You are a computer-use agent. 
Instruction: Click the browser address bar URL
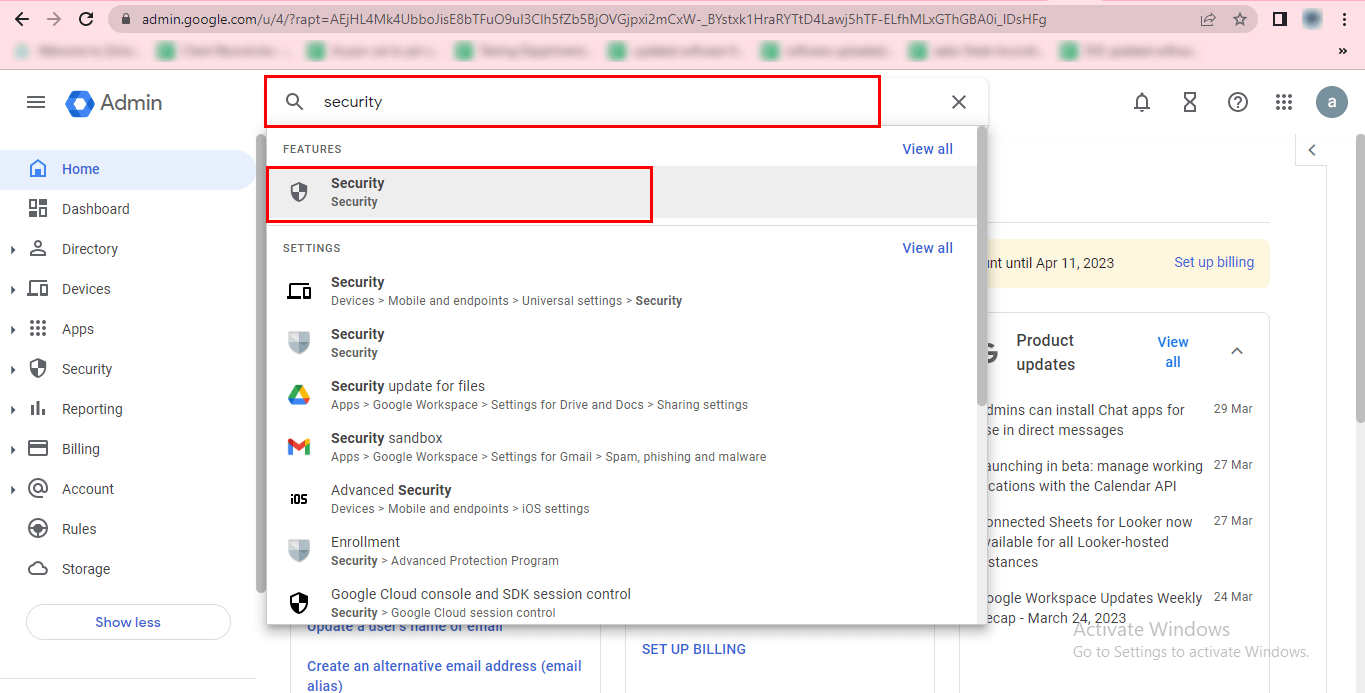tap(594, 19)
